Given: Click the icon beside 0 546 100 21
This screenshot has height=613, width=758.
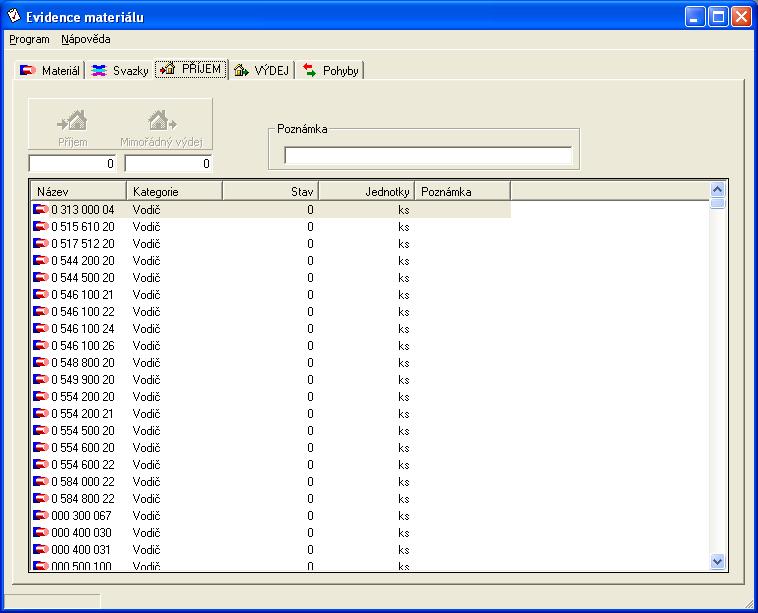Looking at the screenshot, I should pos(41,295).
